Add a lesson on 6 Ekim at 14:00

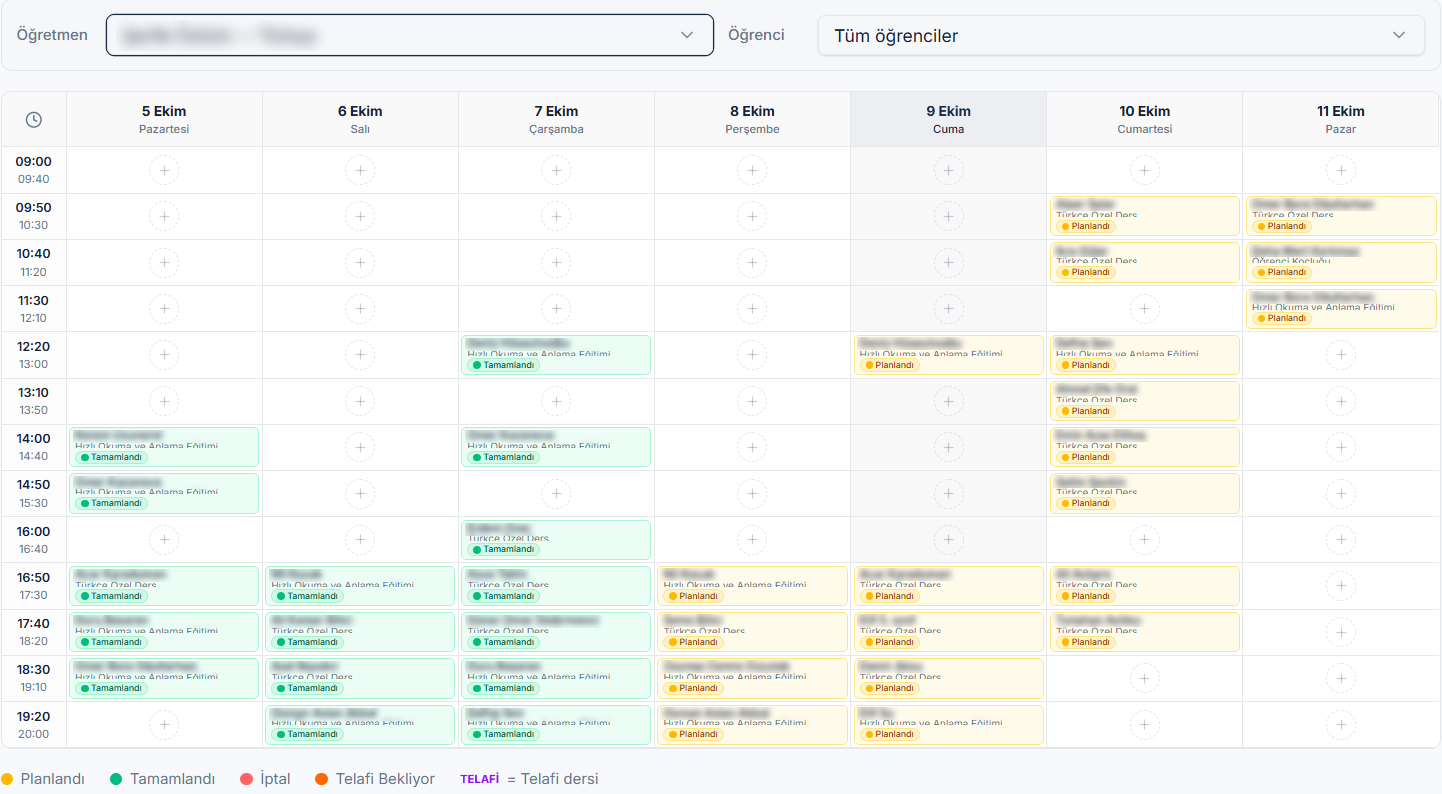pyautogui.click(x=360, y=447)
